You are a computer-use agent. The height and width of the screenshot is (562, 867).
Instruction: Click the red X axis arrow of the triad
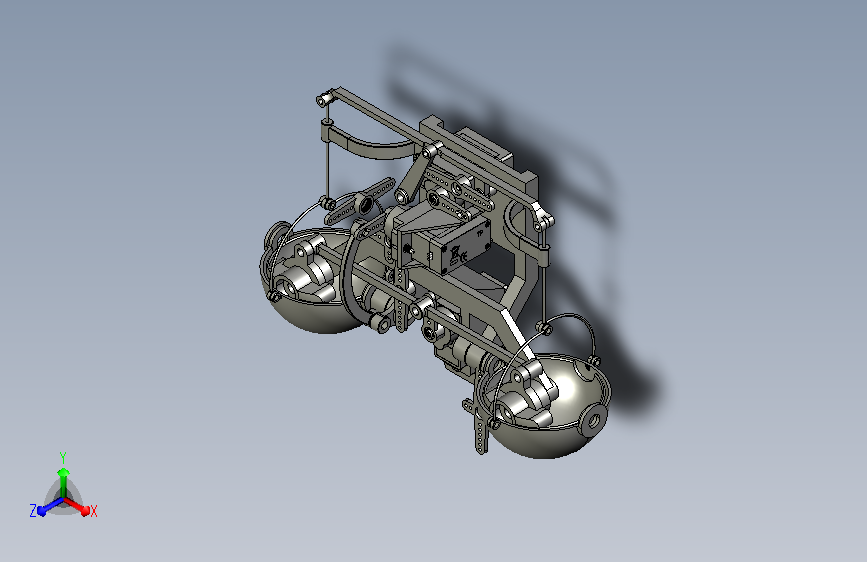(77, 505)
